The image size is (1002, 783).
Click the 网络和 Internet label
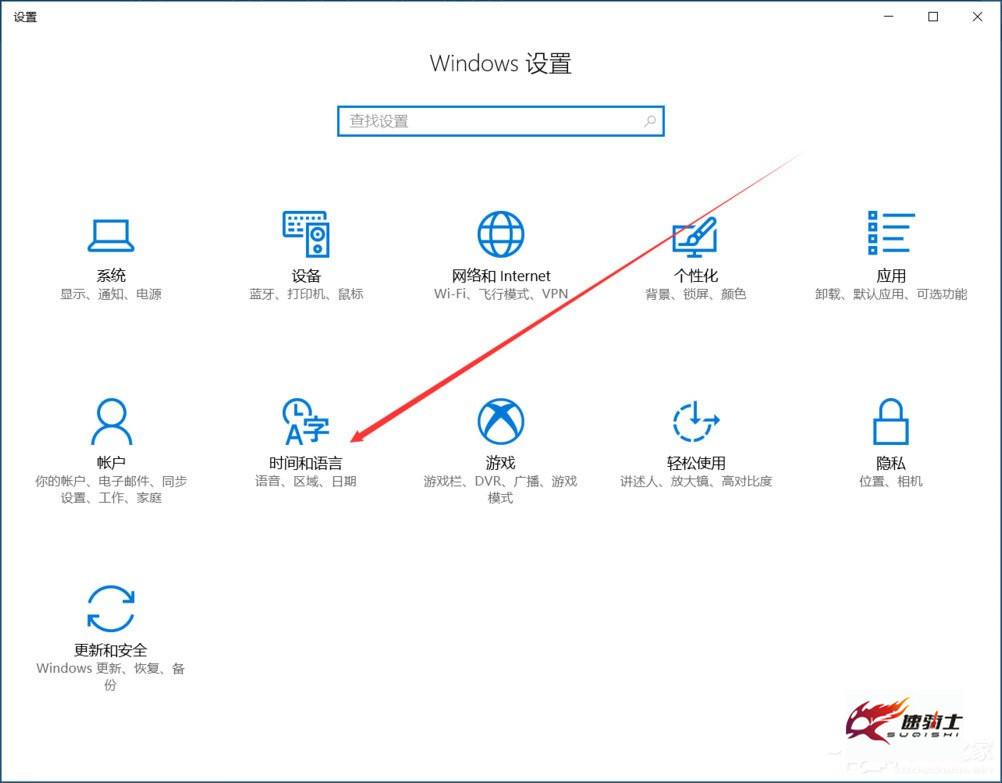pyautogui.click(x=501, y=275)
